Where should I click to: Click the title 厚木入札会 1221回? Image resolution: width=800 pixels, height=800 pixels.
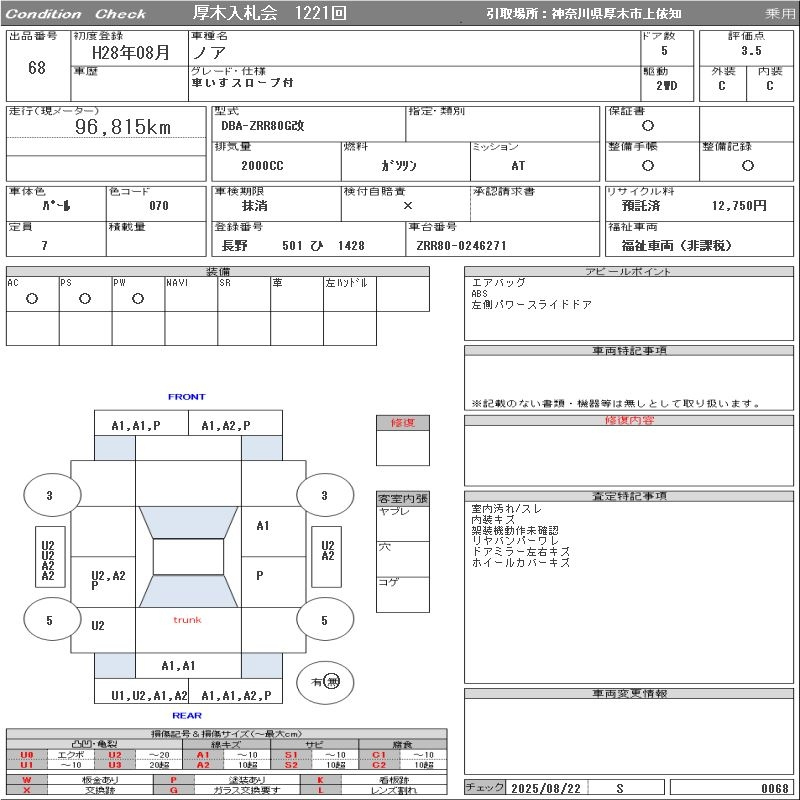point(270,13)
